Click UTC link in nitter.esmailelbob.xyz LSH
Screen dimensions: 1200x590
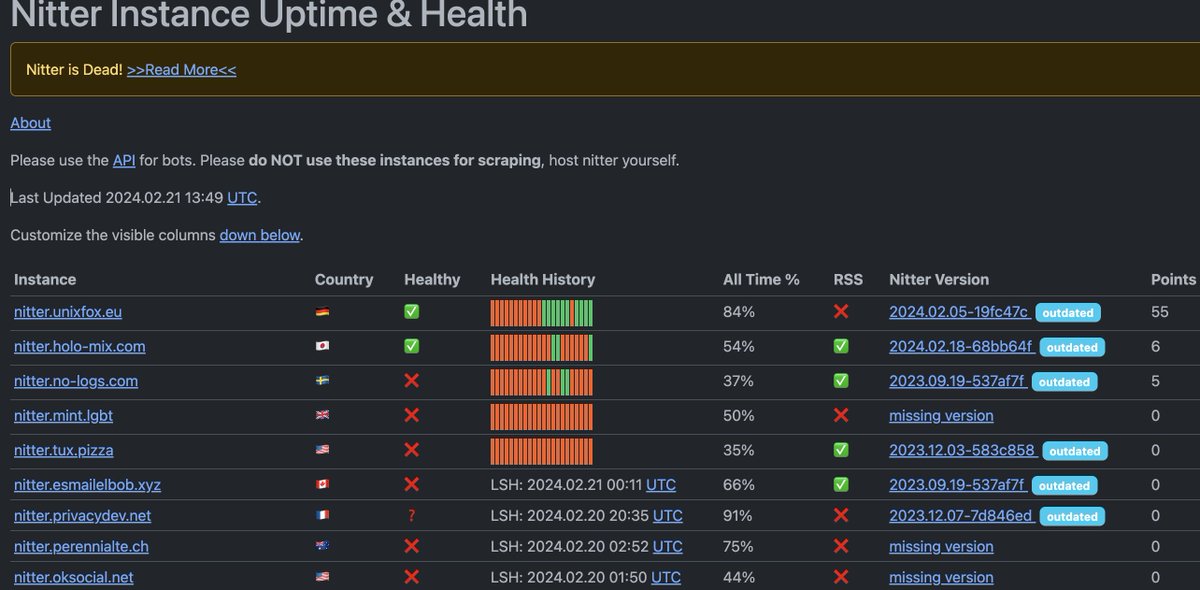tap(661, 485)
